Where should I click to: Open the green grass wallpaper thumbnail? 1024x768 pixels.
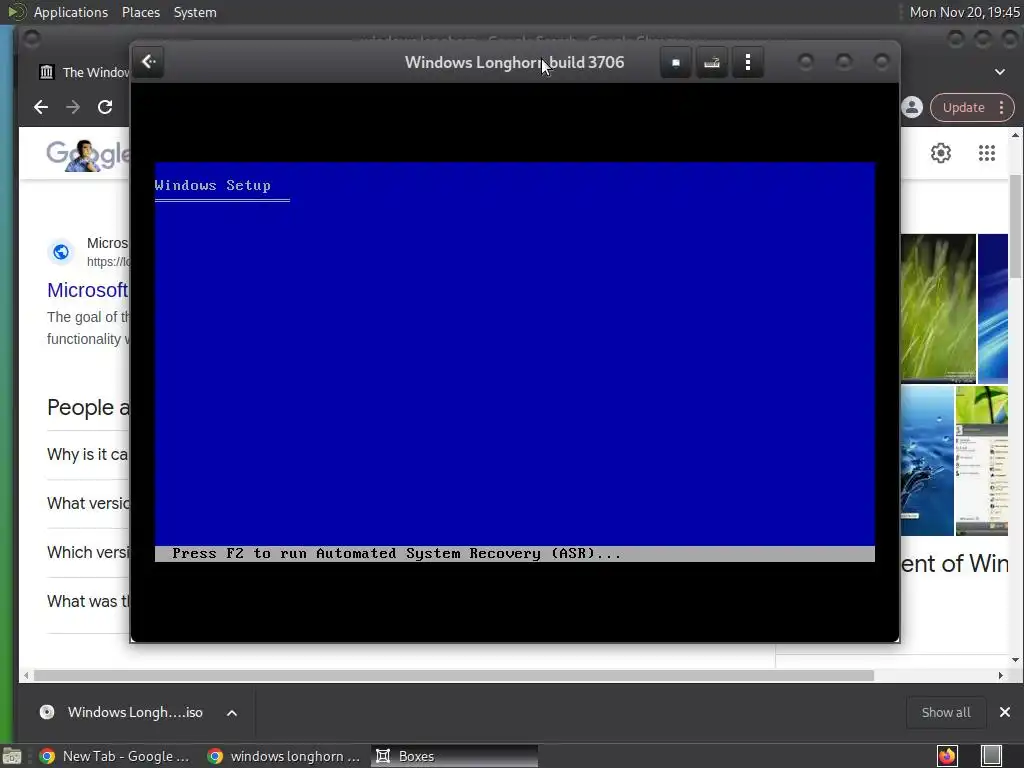[x=938, y=308]
